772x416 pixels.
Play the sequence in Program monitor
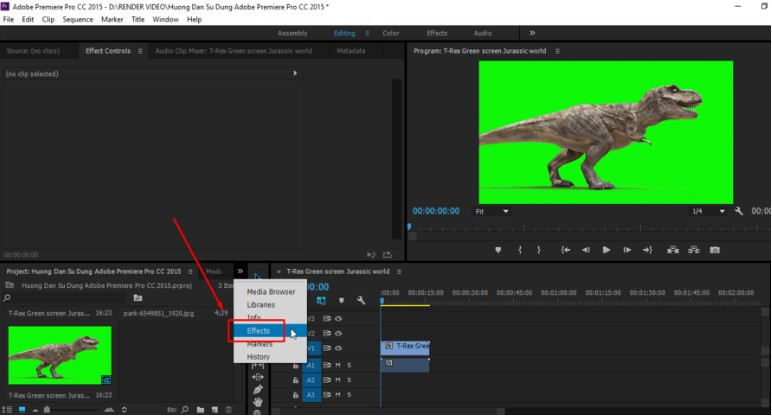606,250
